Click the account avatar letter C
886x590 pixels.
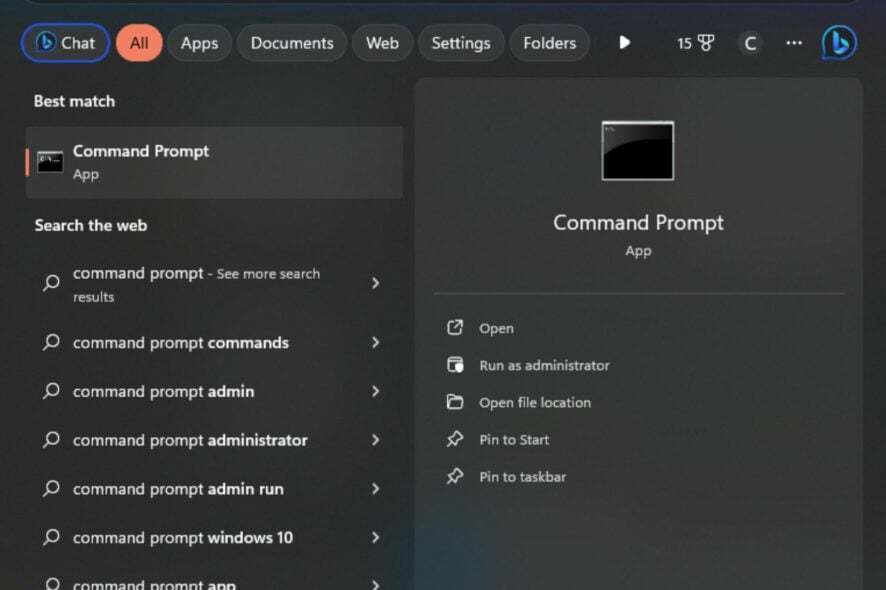[750, 43]
